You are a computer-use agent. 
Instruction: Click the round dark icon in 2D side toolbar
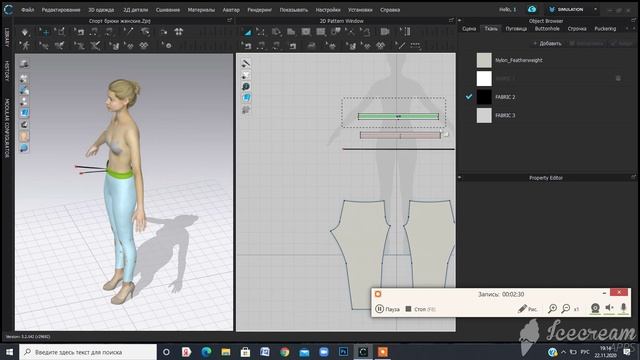246,87
